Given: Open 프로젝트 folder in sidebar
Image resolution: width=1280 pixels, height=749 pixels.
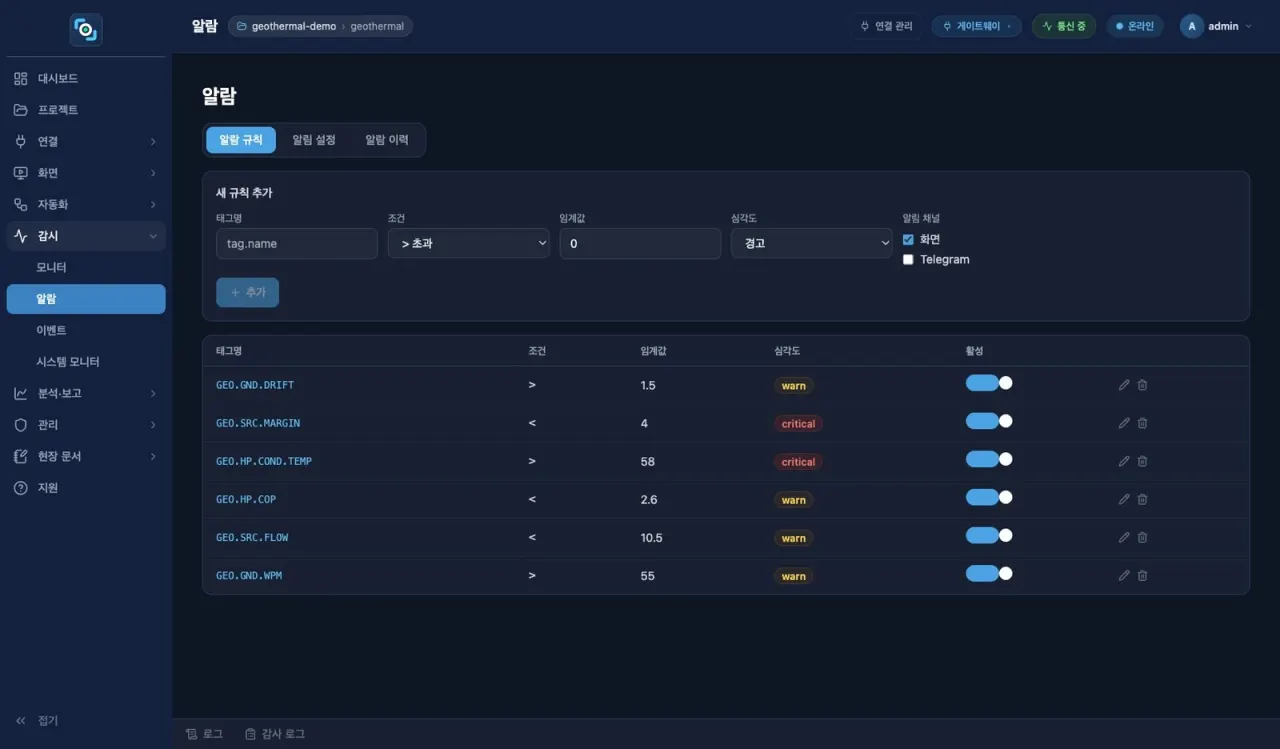Looking at the screenshot, I should [86, 110].
